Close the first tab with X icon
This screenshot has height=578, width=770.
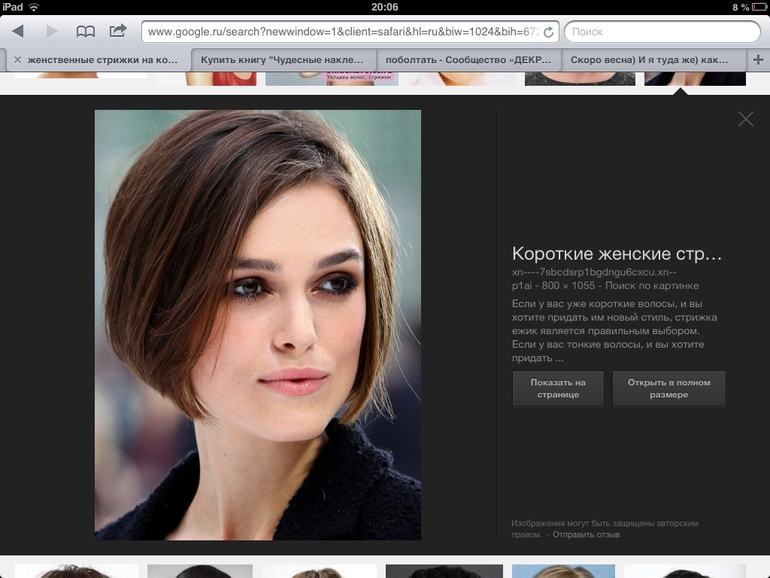17,60
